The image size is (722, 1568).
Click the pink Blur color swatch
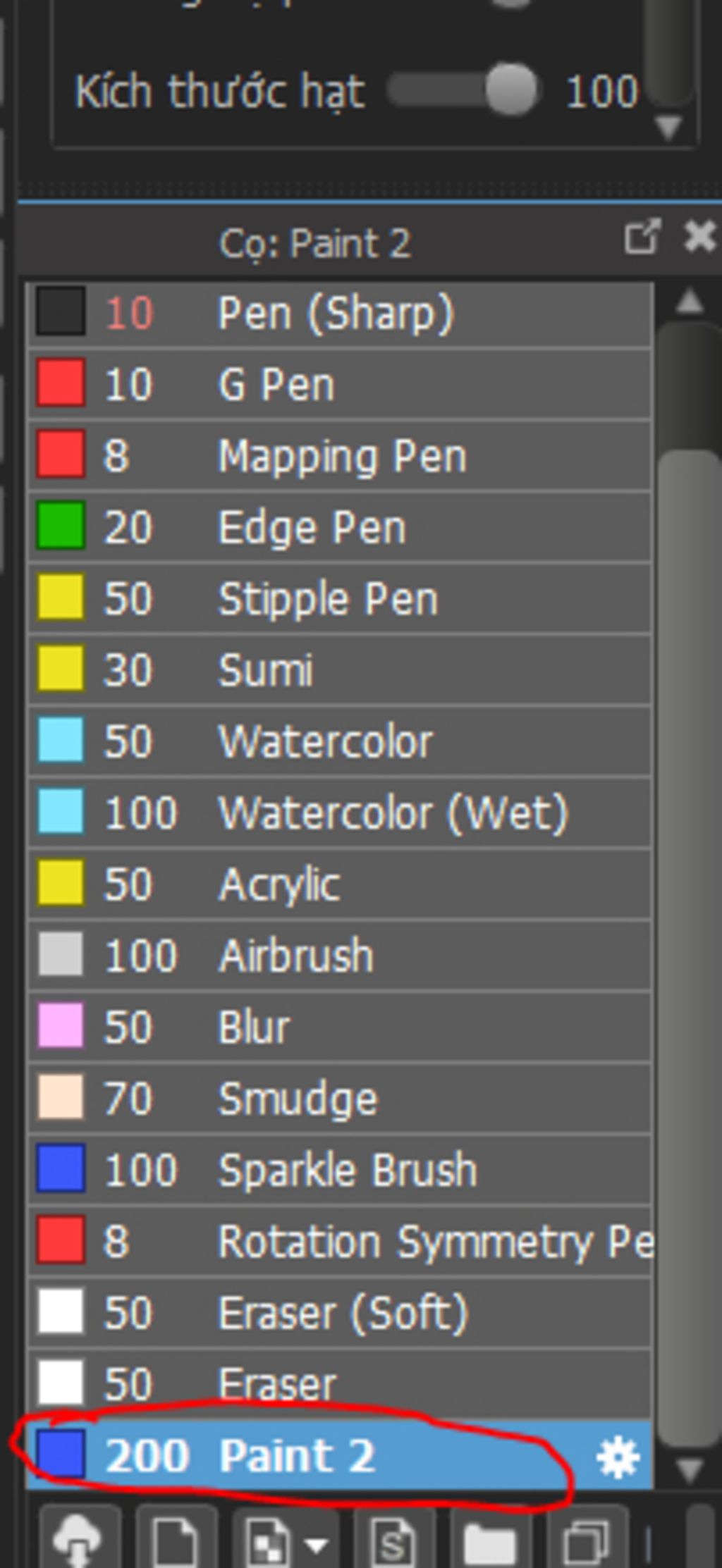coord(61,1026)
